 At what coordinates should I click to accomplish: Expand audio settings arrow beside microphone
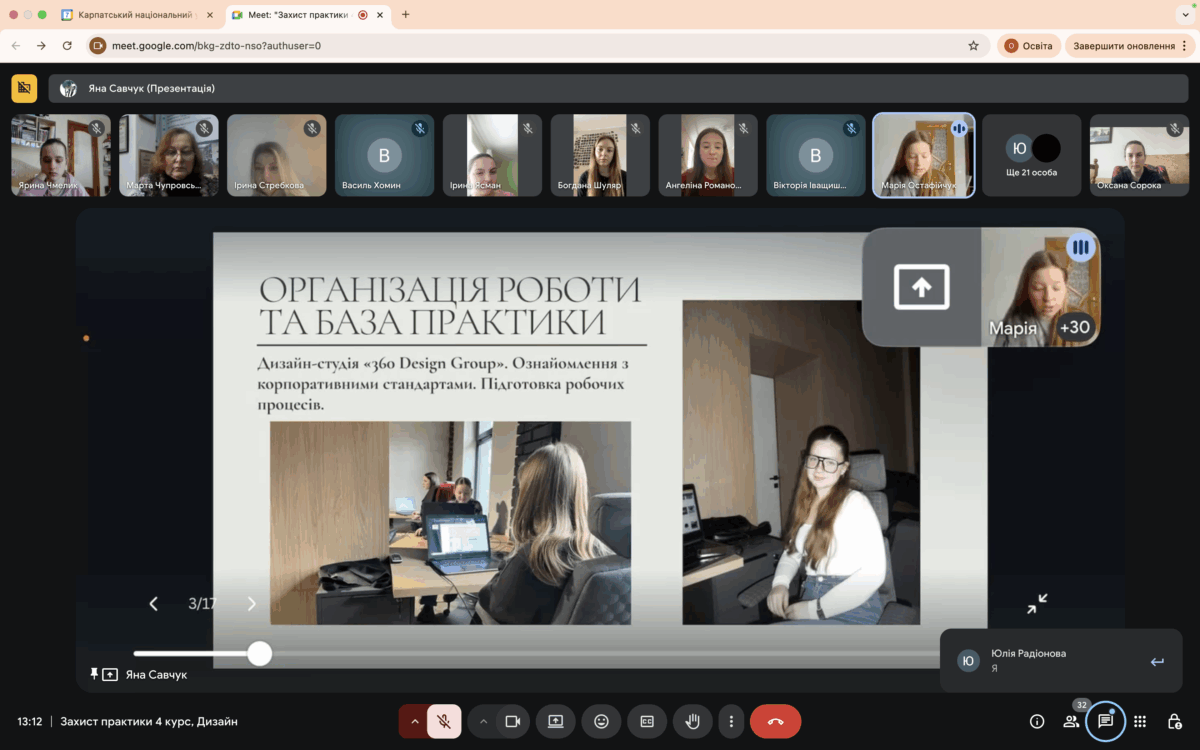[414, 721]
